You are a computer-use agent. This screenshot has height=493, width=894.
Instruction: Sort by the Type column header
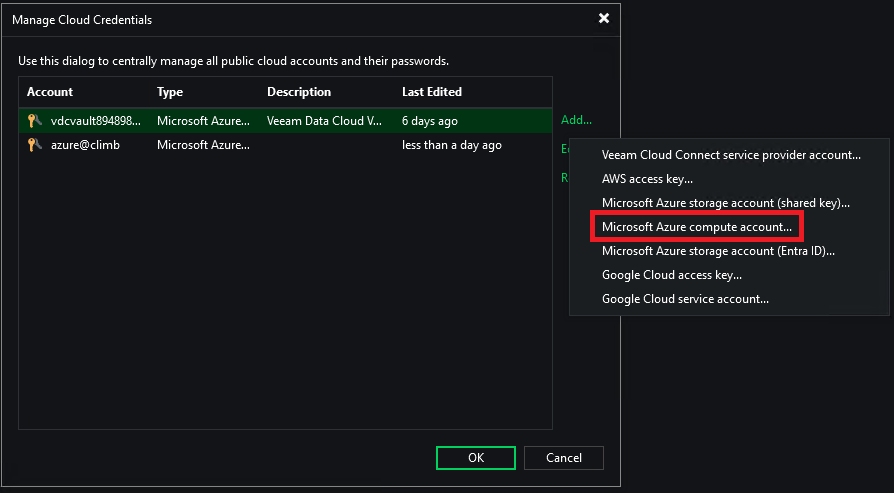(x=170, y=92)
